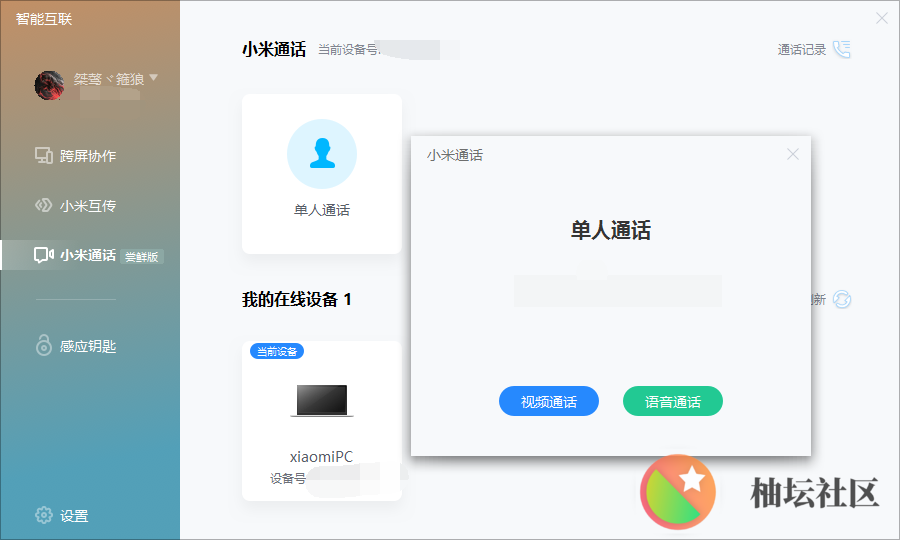Open 设置 via the gear icon
900x540 pixels.
point(44,516)
